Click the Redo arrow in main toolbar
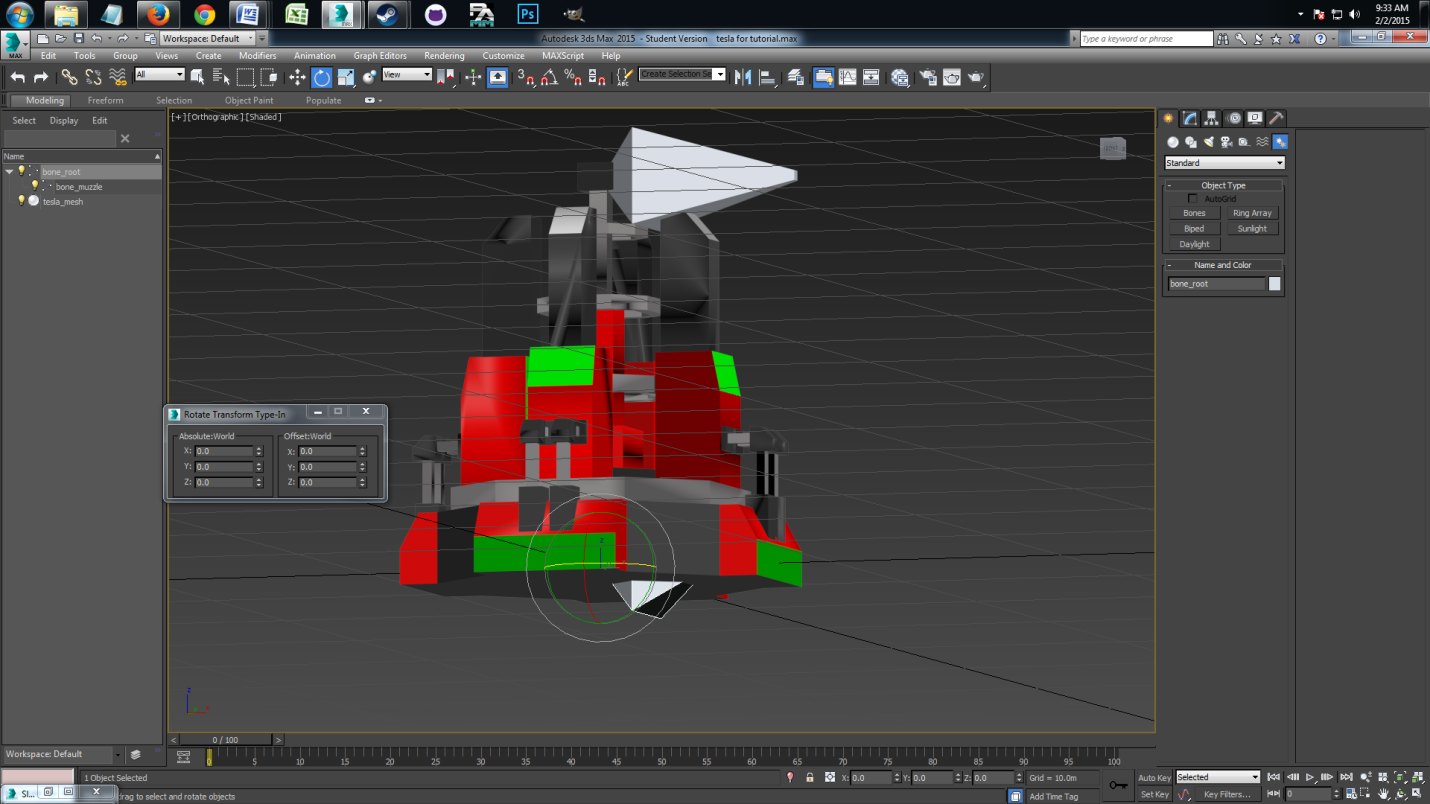 pos(41,77)
